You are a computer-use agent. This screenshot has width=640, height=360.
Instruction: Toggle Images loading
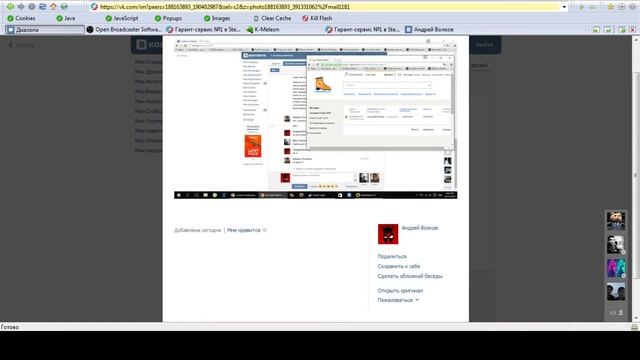(x=217, y=18)
